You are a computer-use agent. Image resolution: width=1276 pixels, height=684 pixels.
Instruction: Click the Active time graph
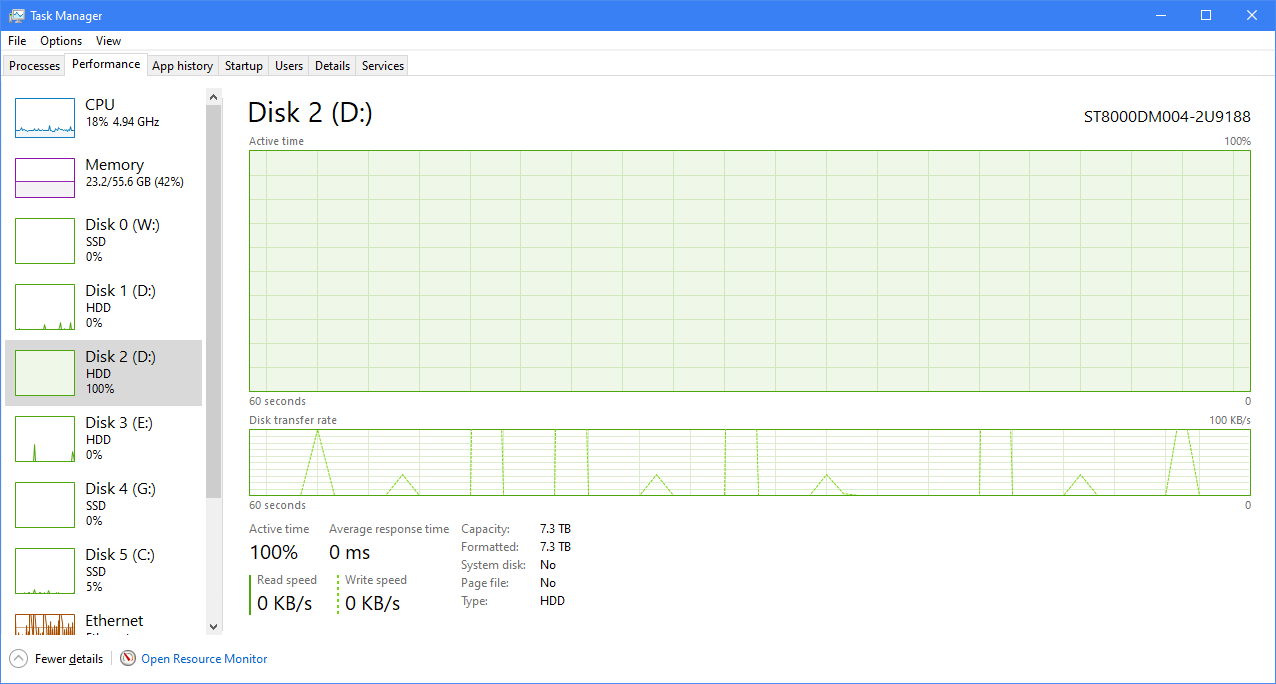(750, 271)
